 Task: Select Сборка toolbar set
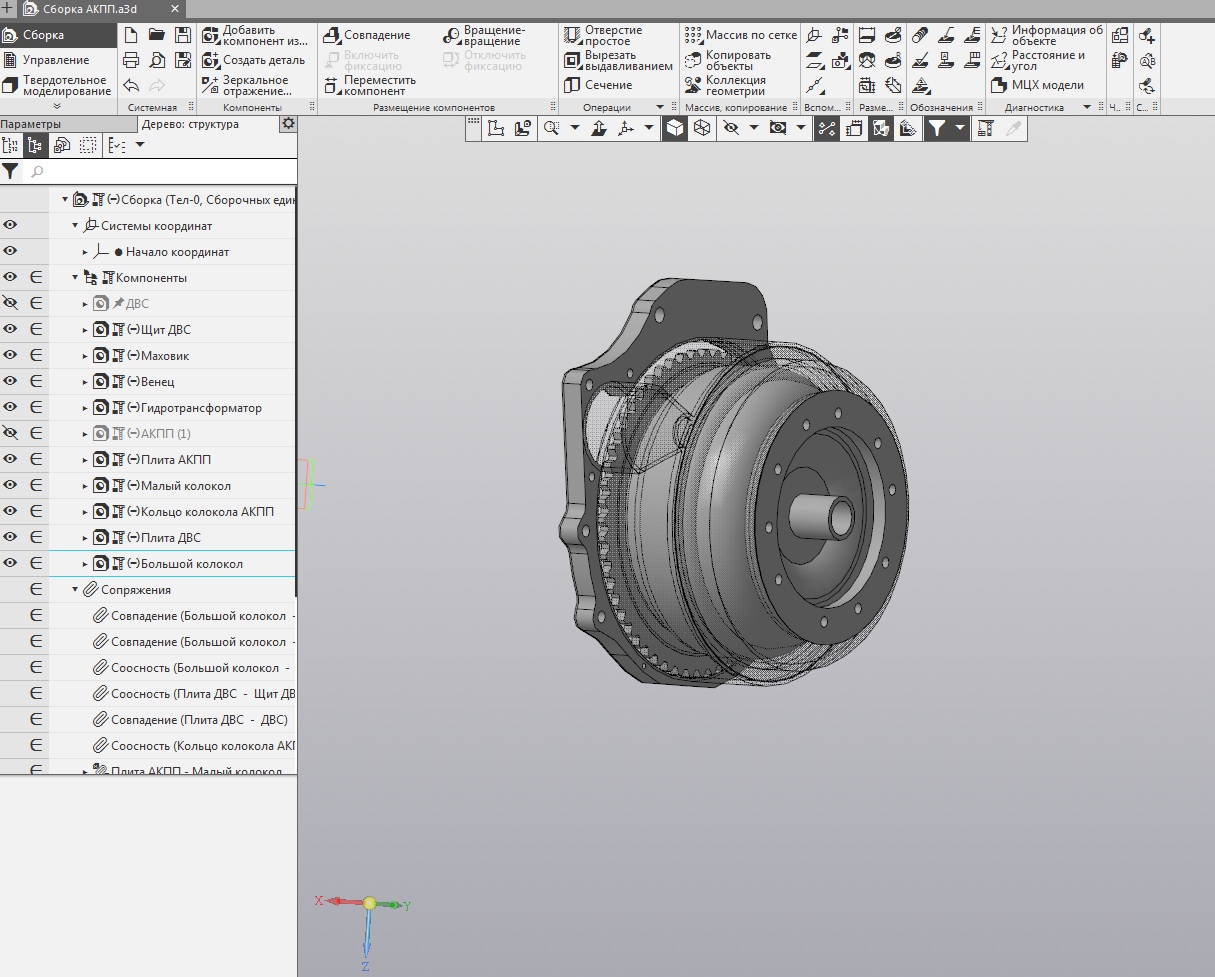(58, 35)
